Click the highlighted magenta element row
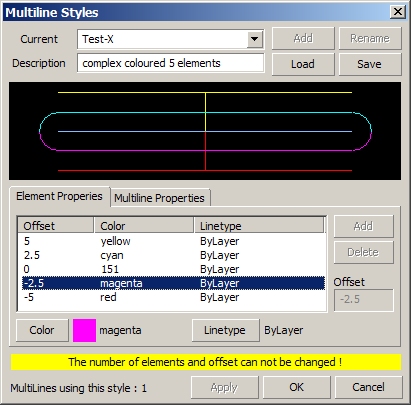 [173, 283]
